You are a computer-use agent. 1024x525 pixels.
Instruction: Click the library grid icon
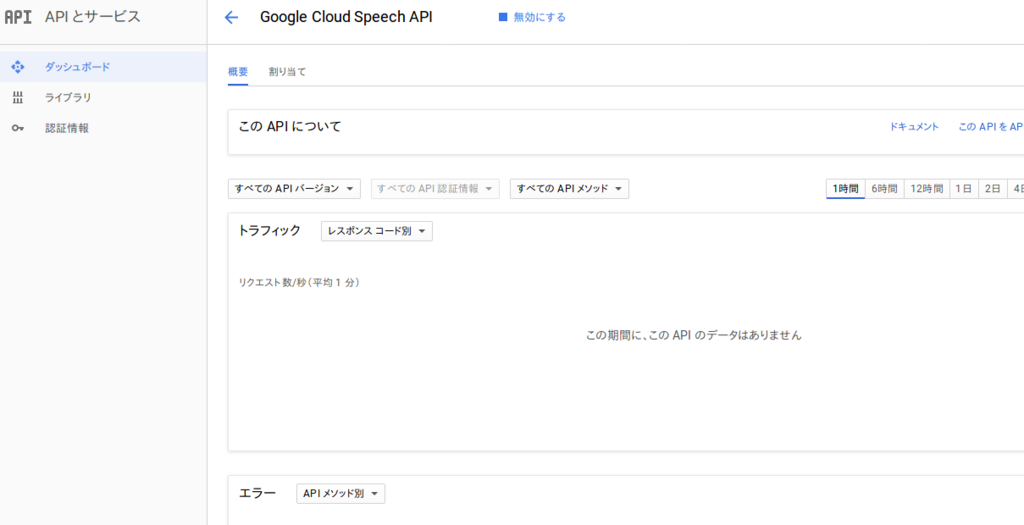pyautogui.click(x=18, y=97)
